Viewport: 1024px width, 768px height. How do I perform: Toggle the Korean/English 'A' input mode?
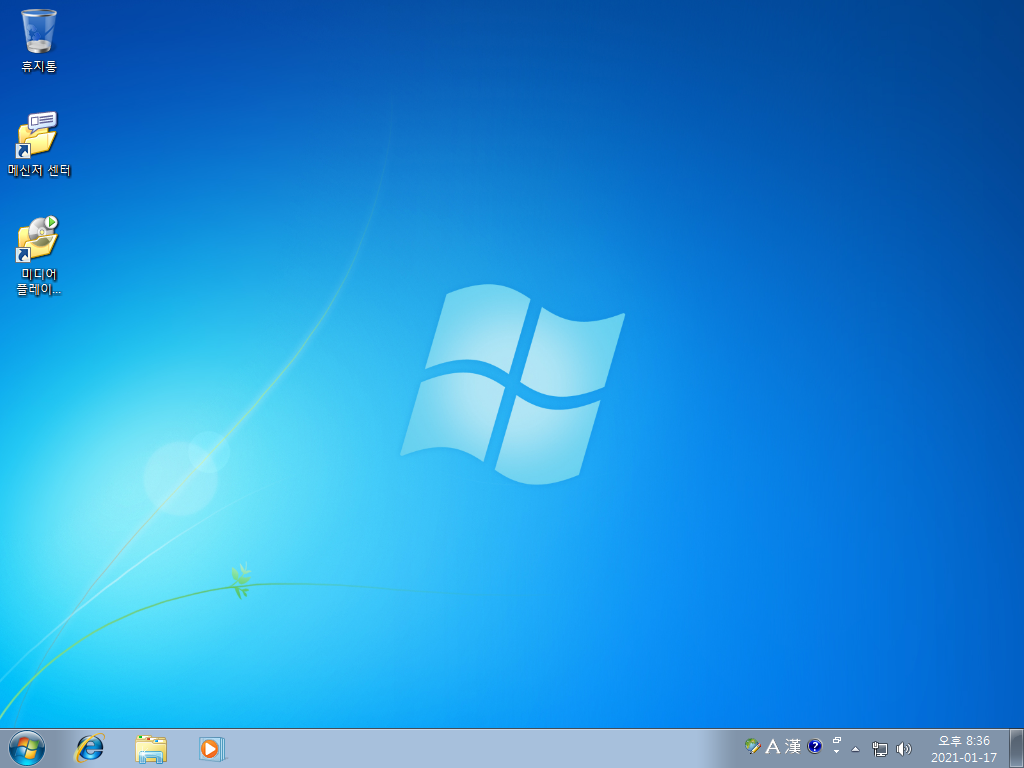pos(773,746)
